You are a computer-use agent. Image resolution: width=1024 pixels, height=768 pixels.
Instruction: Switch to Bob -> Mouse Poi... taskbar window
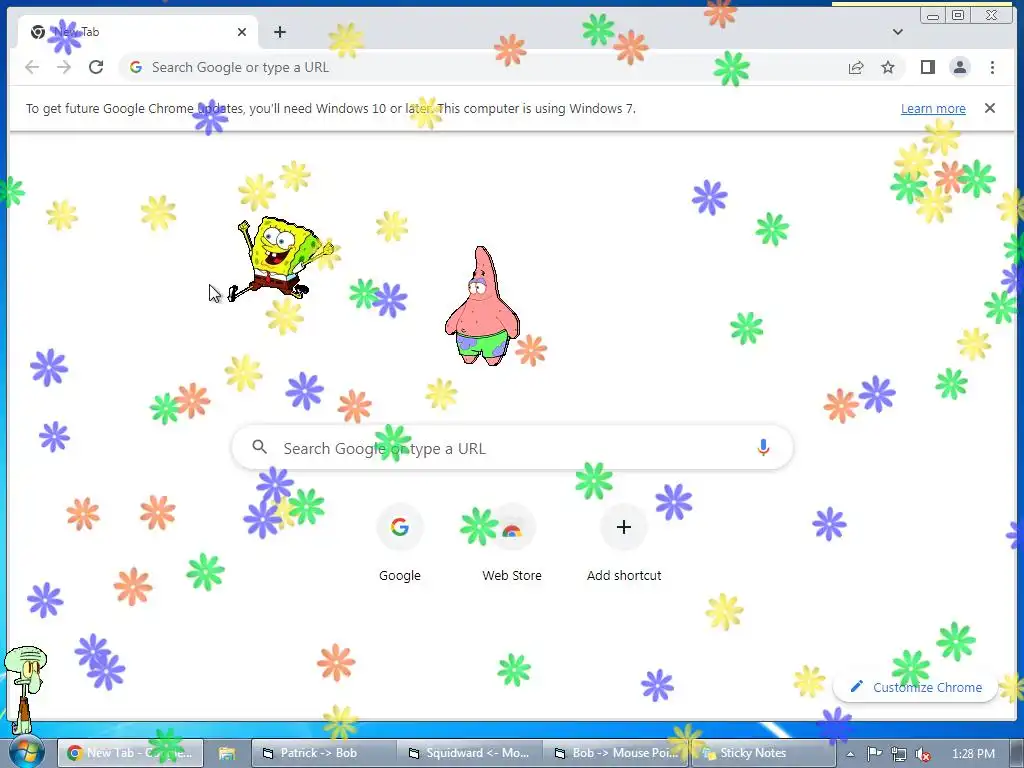point(616,753)
